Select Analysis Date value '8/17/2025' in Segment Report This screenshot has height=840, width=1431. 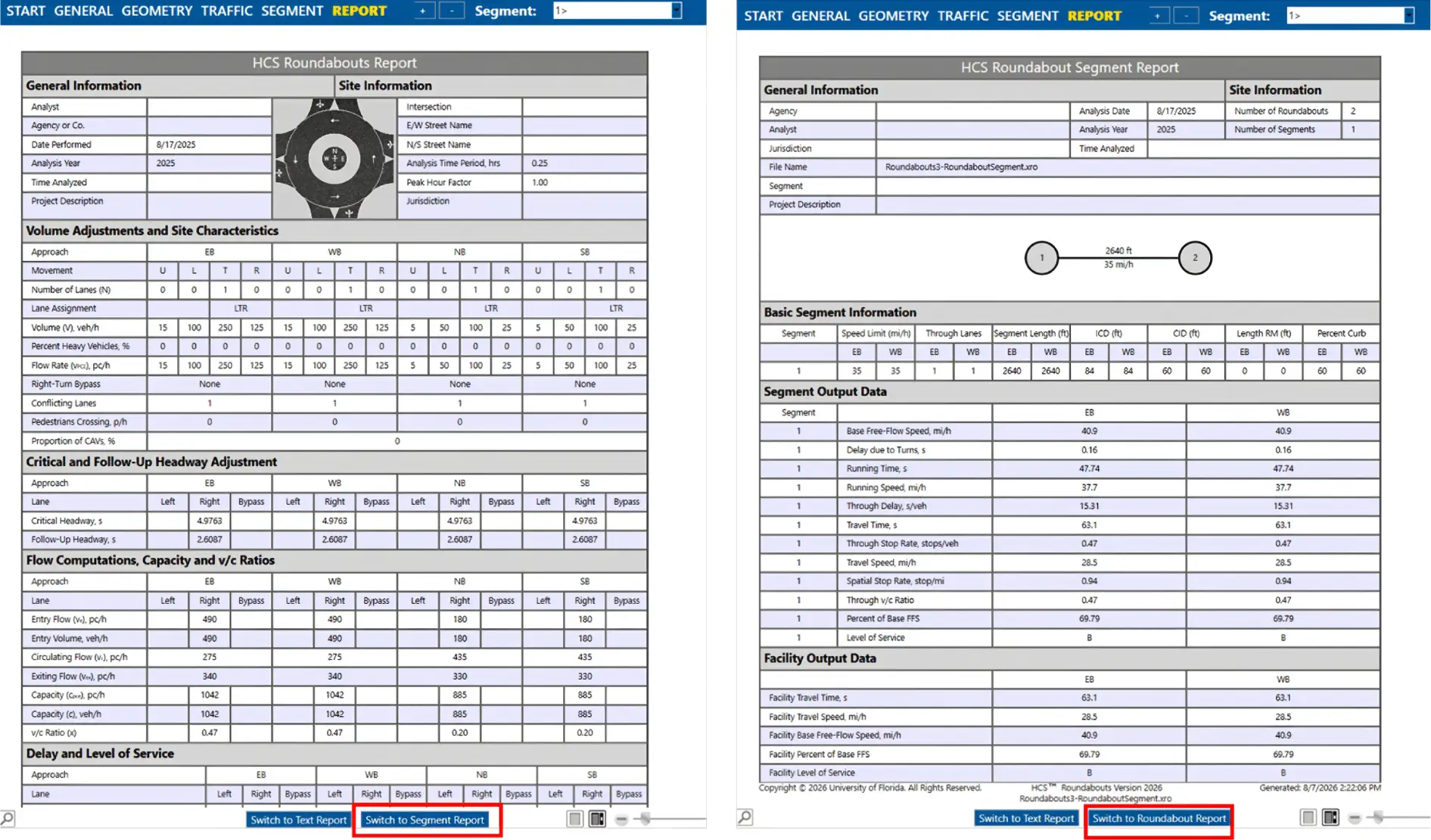[x=1176, y=111]
